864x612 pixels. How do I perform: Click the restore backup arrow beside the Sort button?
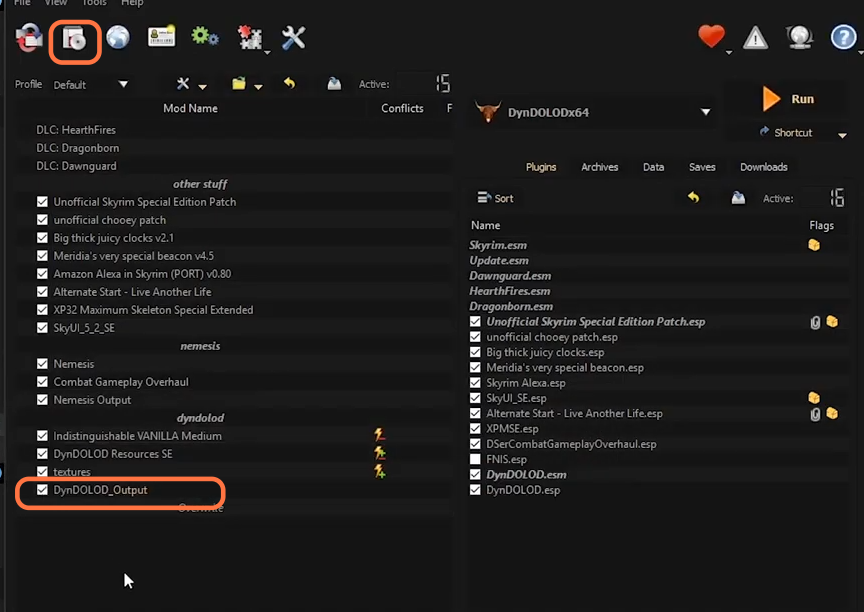coord(694,197)
